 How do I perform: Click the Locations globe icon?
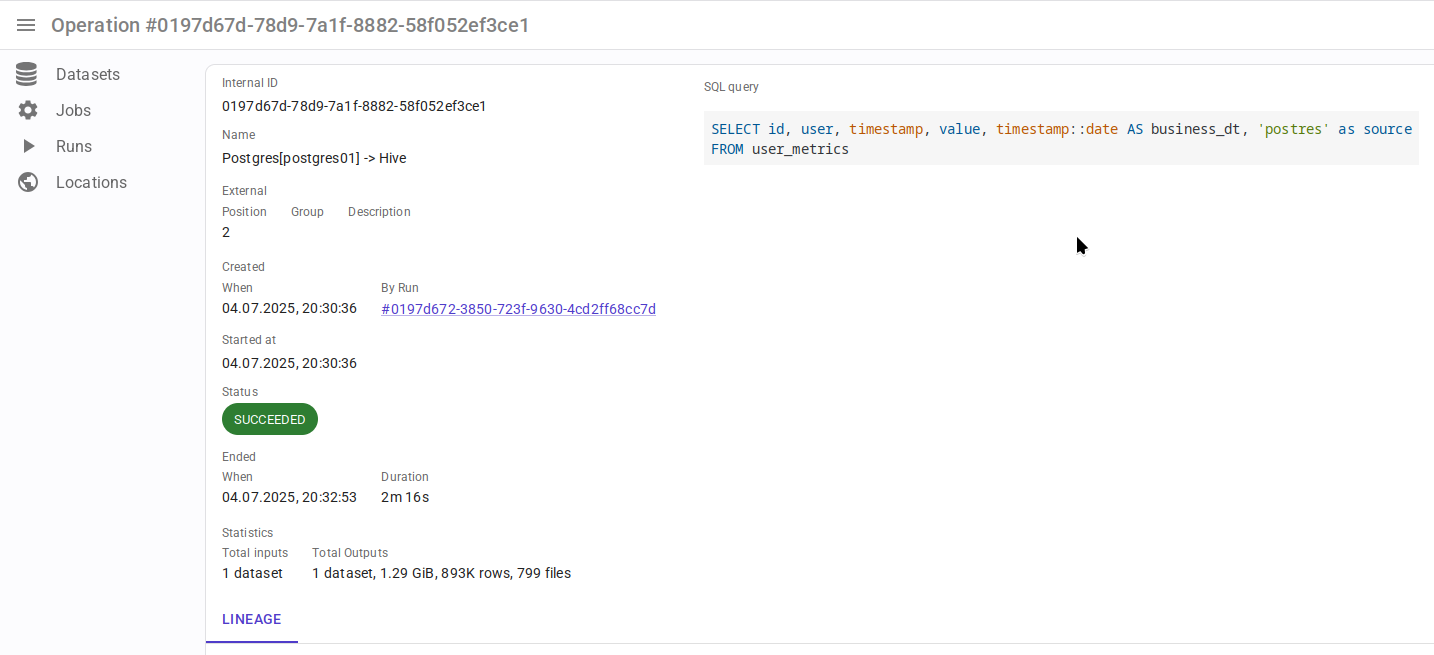[x=27, y=182]
